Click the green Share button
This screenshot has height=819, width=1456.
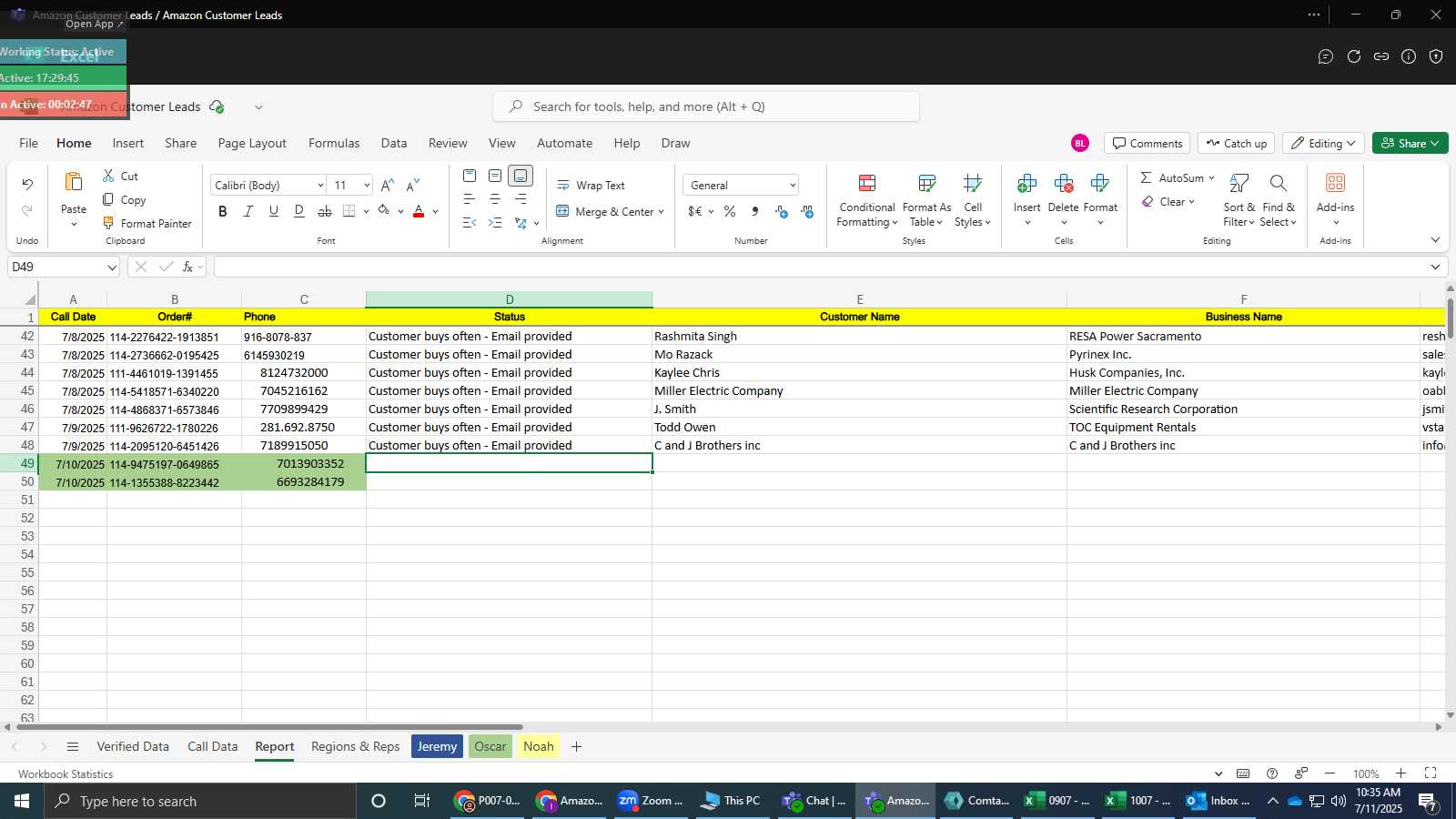(x=1410, y=143)
